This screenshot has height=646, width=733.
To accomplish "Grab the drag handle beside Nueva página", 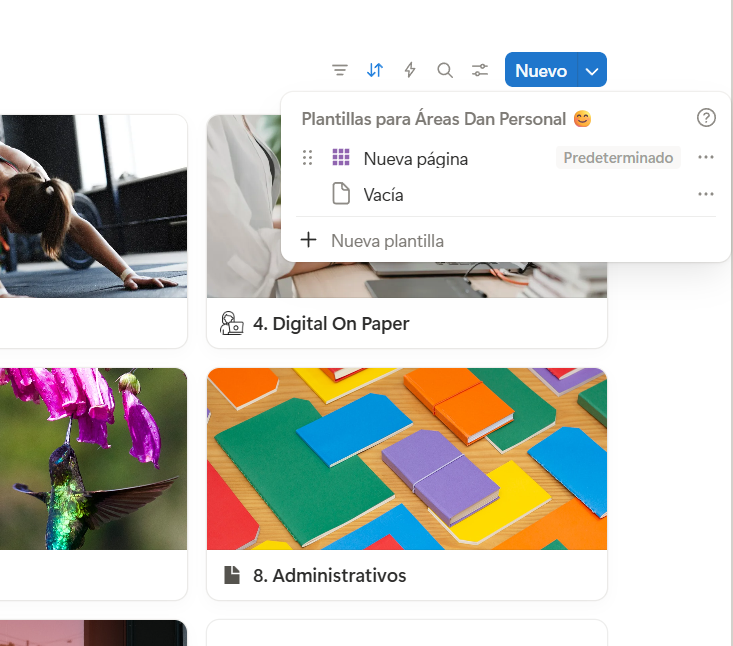I will pyautogui.click(x=307, y=158).
